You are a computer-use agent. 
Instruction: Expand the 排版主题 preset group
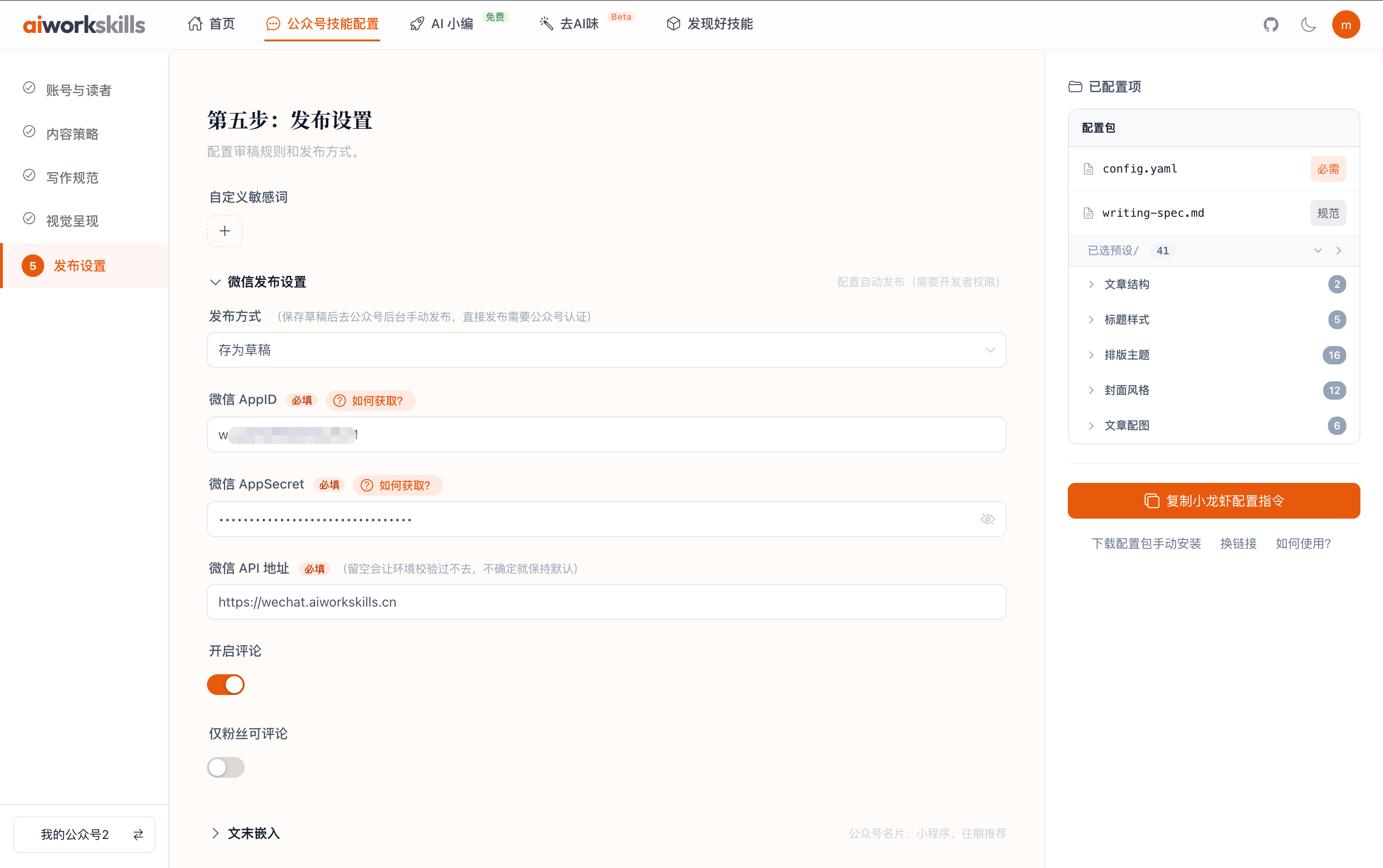click(1091, 355)
